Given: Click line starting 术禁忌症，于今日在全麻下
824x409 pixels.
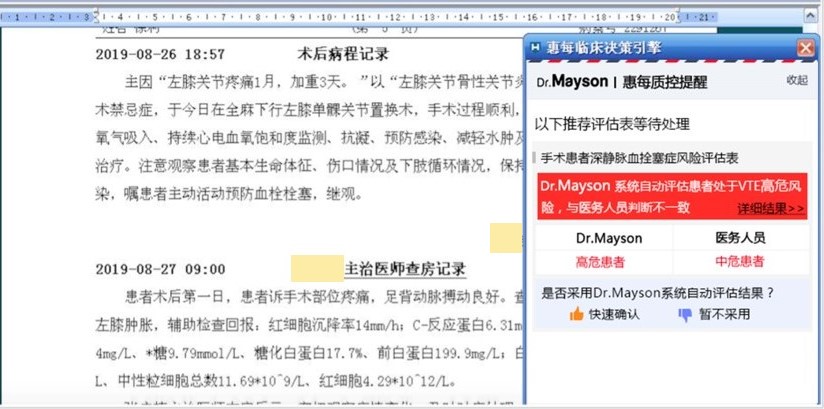Looking at the screenshot, I should (309, 110).
